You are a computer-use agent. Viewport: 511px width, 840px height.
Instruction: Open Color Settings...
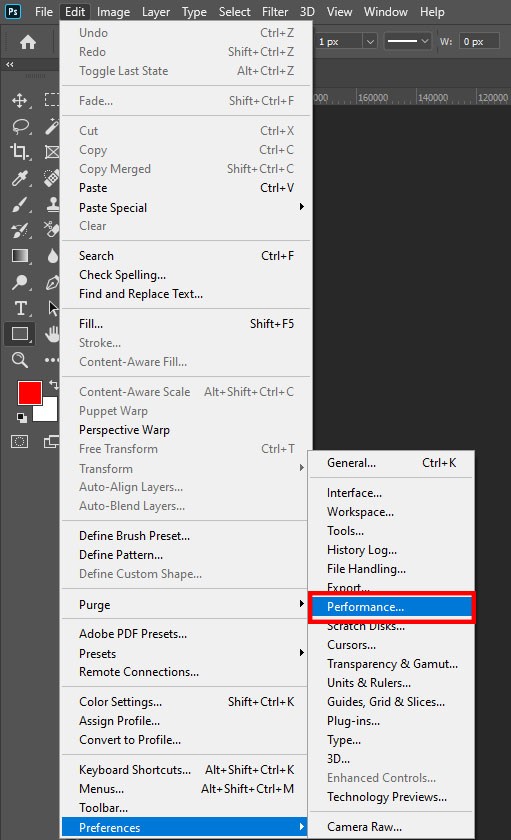click(x=186, y=702)
